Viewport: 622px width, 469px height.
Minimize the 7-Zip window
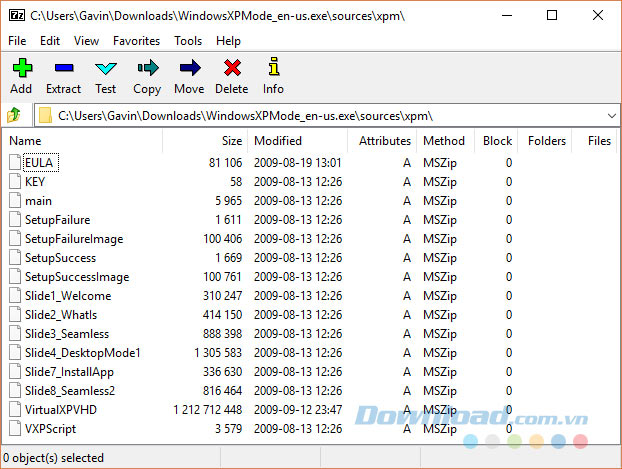pos(507,16)
